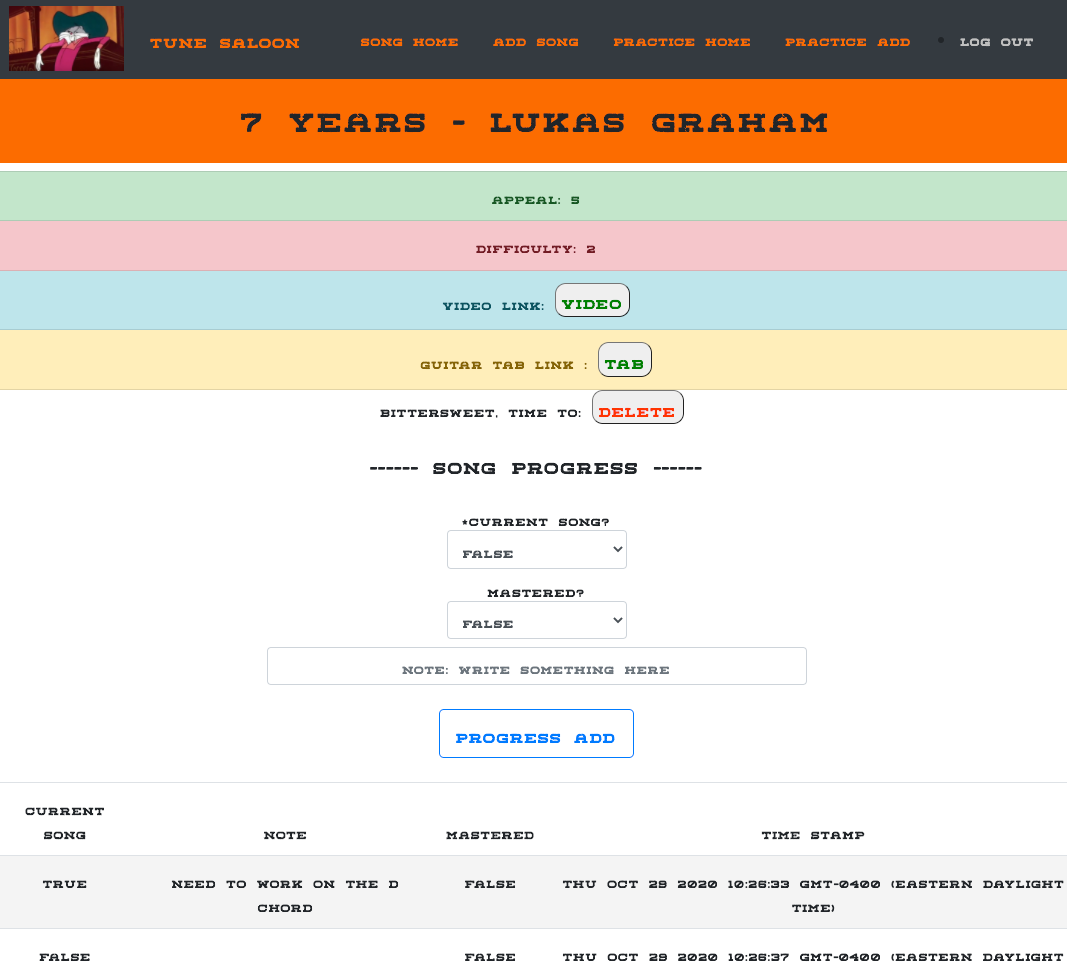
Task: Open the Tune Saloon brand link
Action: pos(225,43)
